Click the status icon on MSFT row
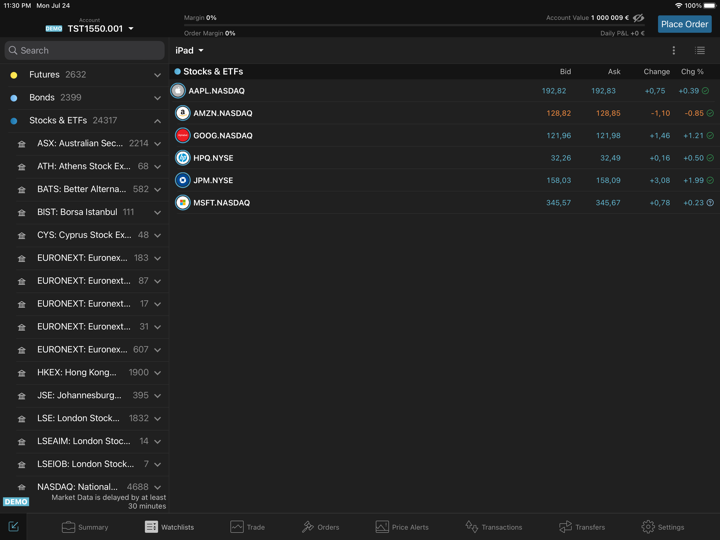 (x=710, y=203)
